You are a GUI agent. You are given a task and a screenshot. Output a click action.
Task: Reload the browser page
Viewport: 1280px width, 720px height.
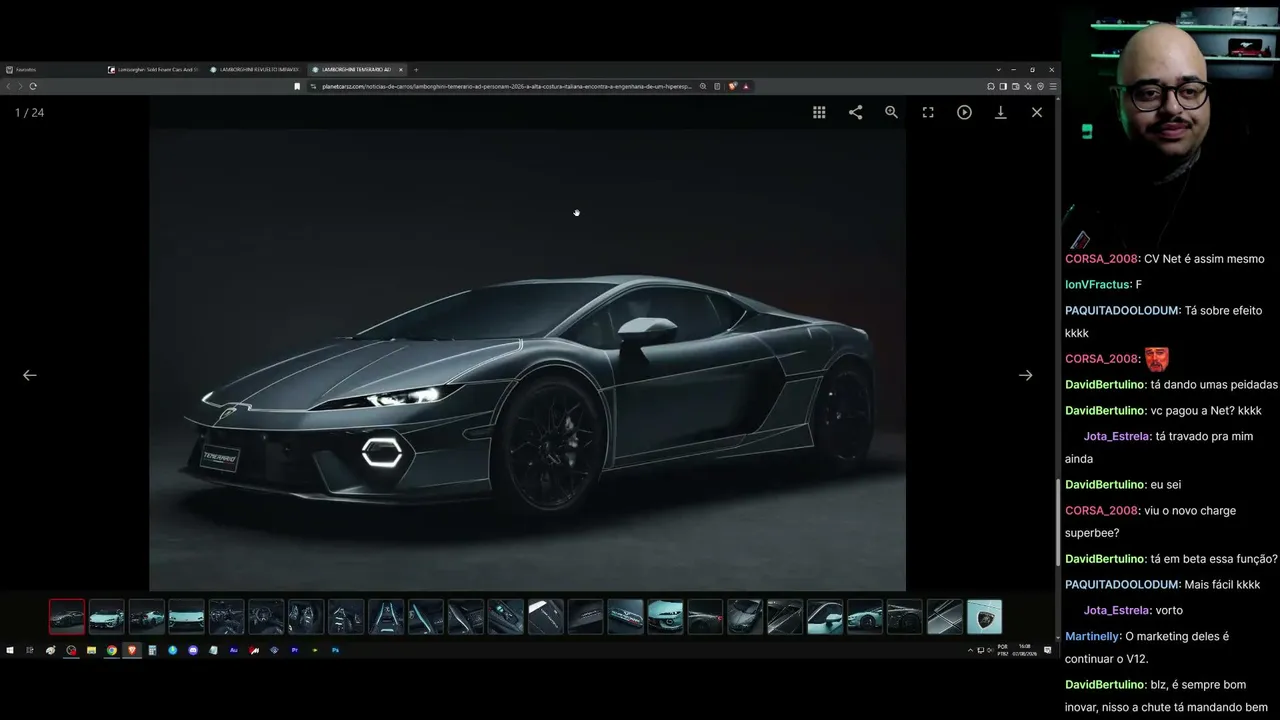click(x=33, y=86)
